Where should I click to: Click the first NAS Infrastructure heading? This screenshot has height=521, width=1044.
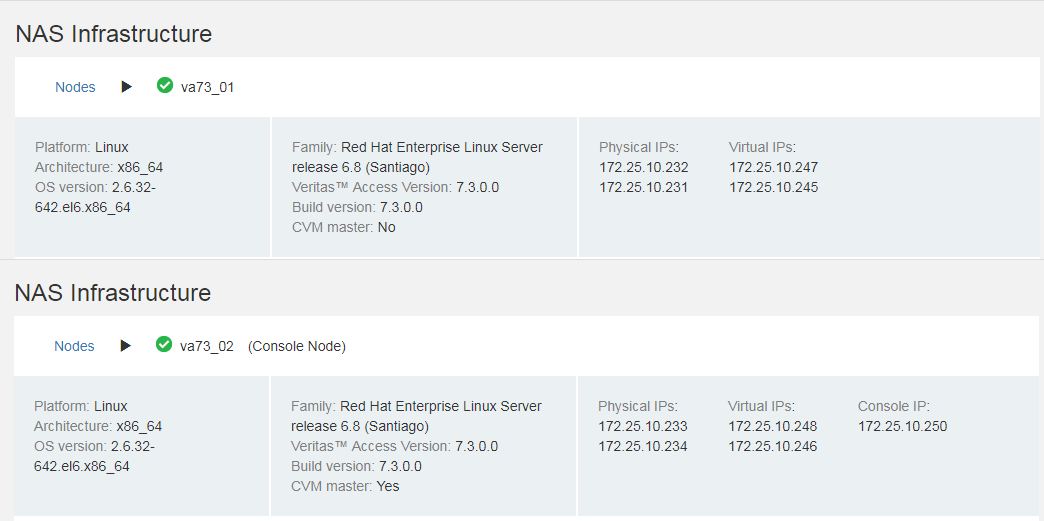[x=114, y=34]
